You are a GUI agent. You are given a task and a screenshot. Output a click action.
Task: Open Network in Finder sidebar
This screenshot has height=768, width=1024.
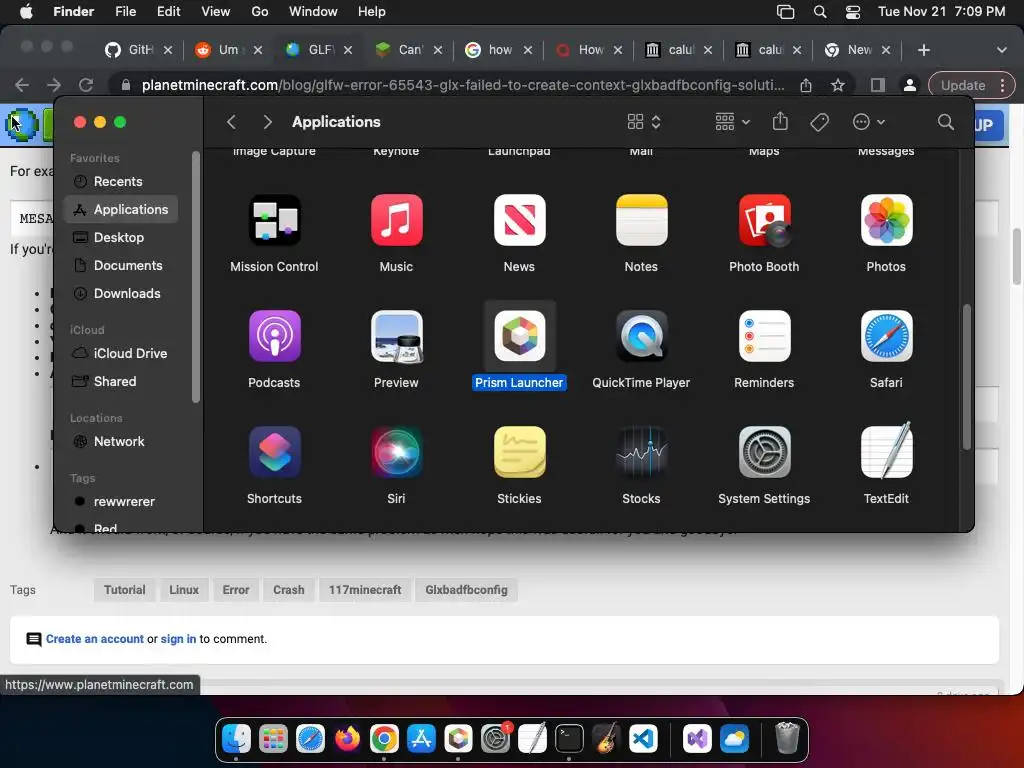click(121, 441)
